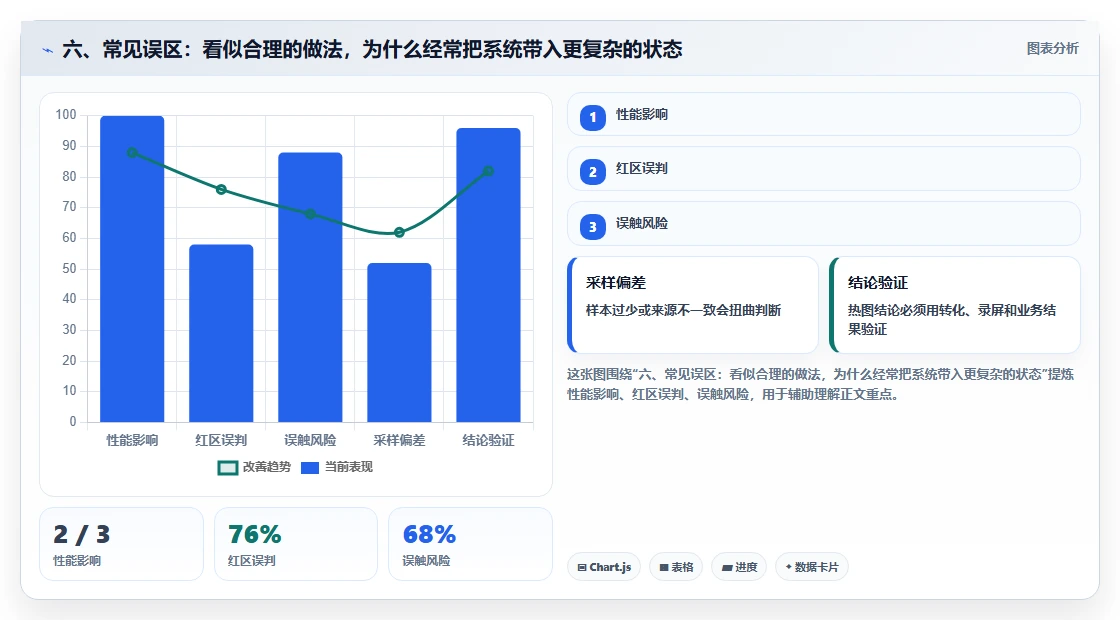
Task: Click the 68% 误触风险 stat card
Action: point(470,544)
